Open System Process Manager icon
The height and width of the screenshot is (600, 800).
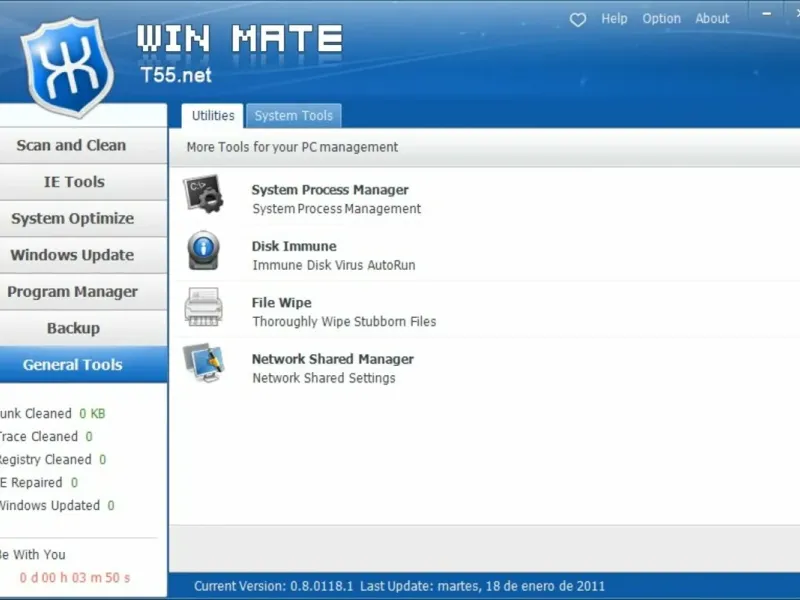(204, 194)
